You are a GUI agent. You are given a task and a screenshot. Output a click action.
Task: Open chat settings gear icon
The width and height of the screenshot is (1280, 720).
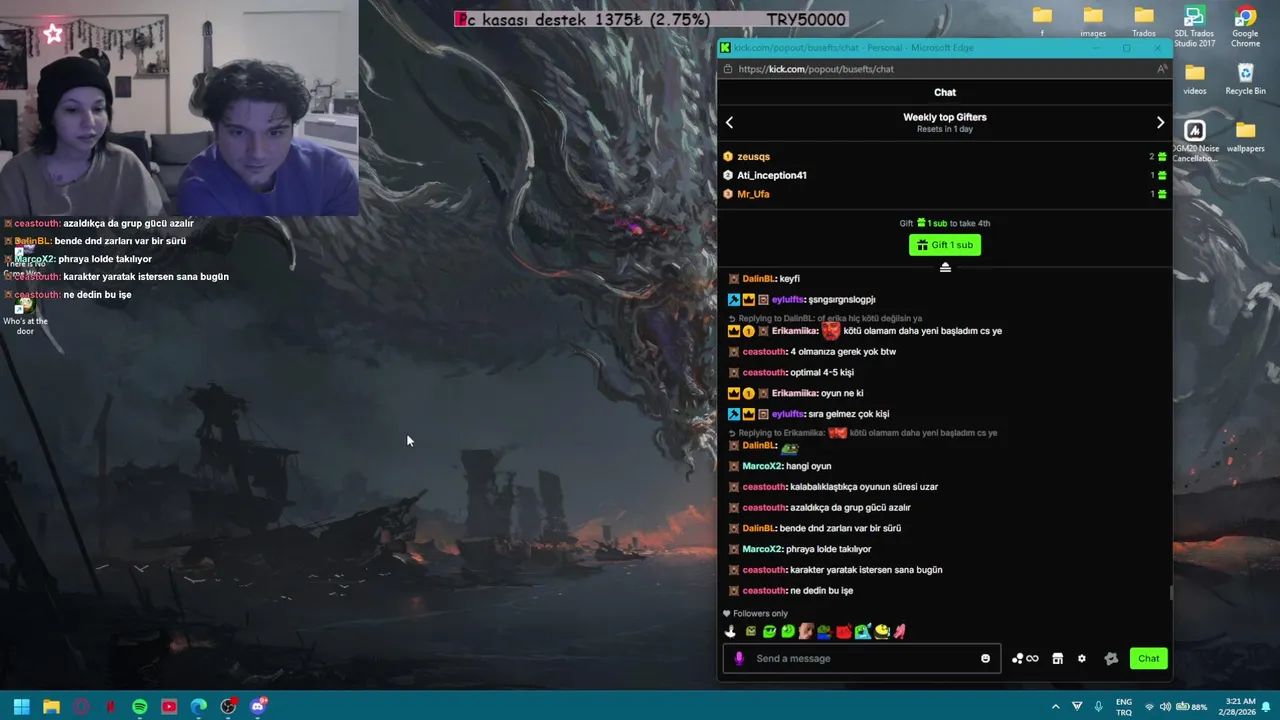pyautogui.click(x=1081, y=658)
